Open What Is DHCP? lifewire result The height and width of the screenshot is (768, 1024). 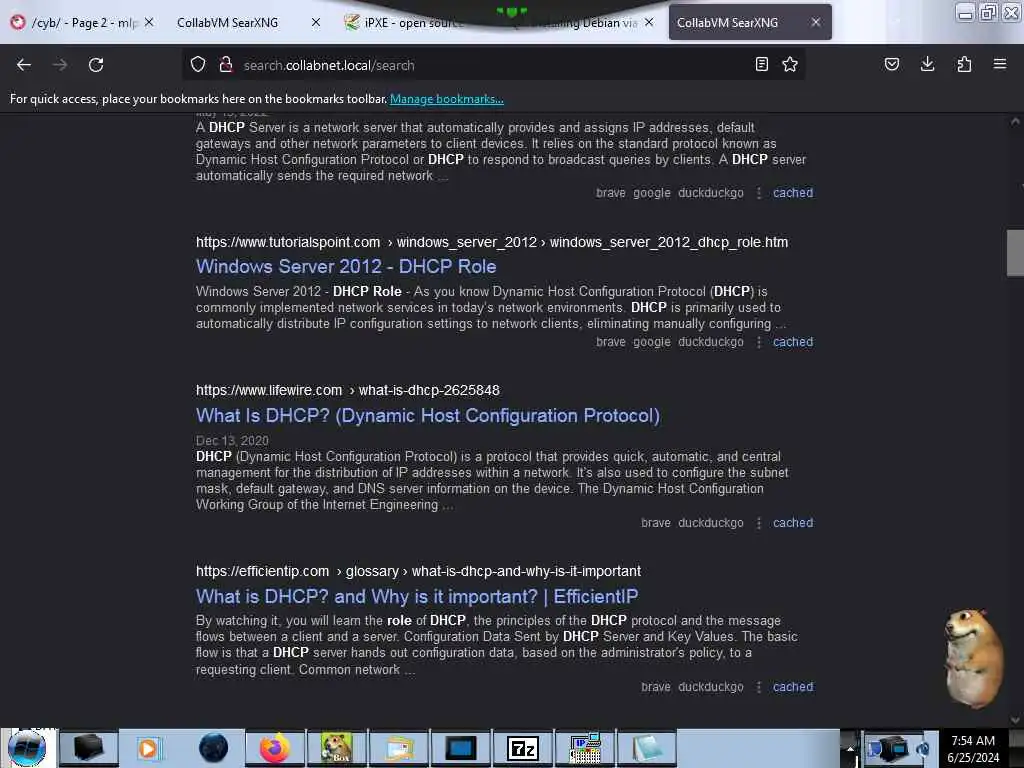428,415
